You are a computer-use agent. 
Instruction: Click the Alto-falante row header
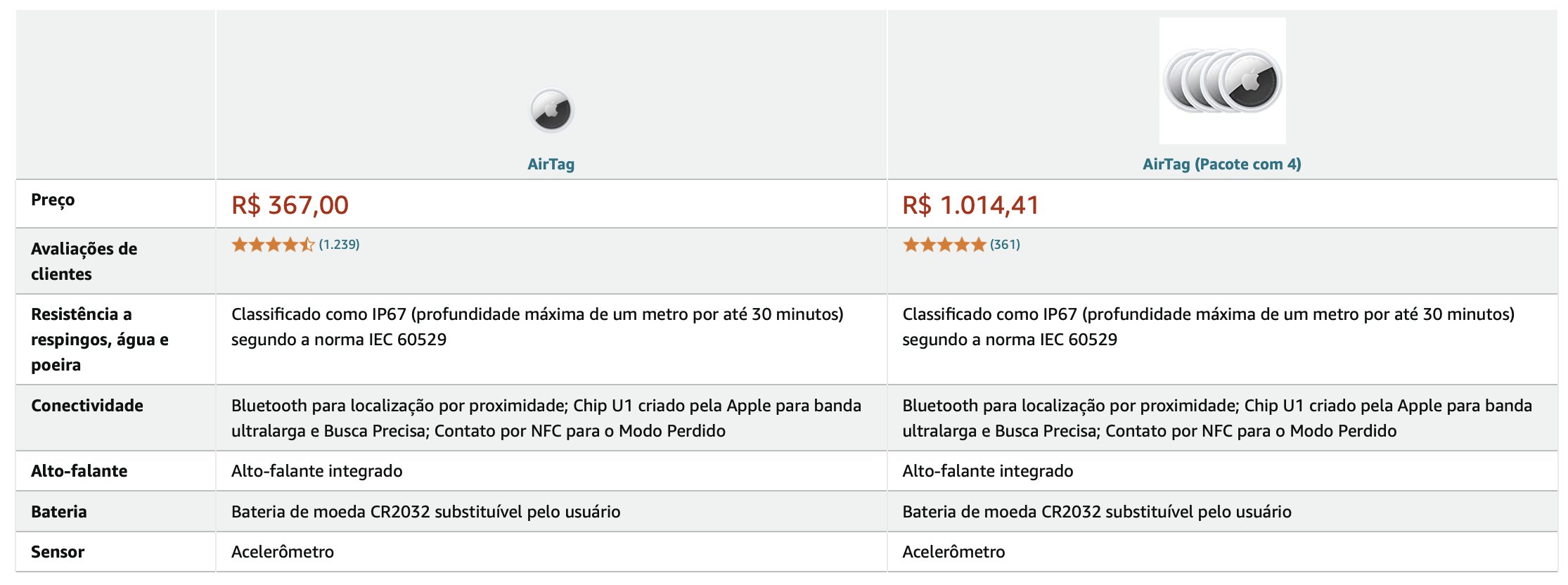pos(79,471)
